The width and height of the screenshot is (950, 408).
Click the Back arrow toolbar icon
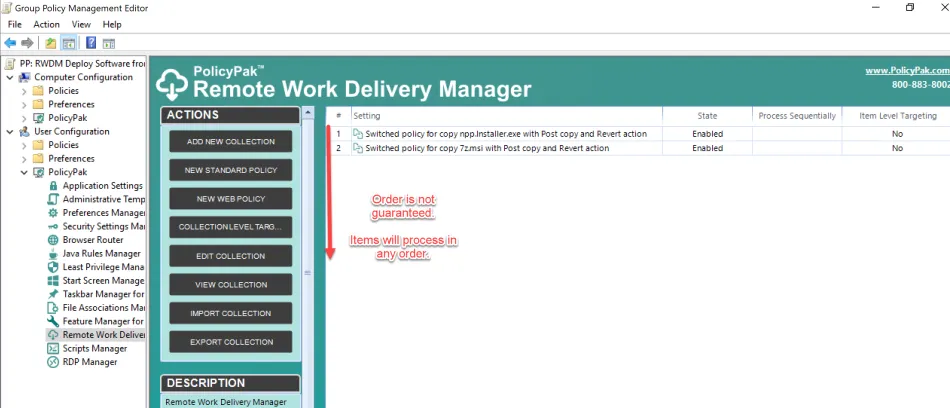click(x=10, y=43)
